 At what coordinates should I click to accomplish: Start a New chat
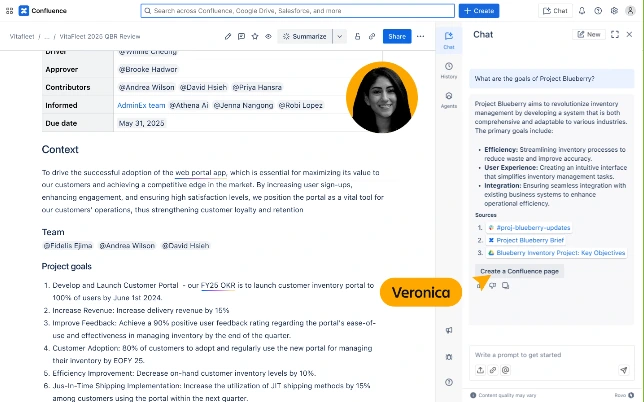[x=589, y=34]
